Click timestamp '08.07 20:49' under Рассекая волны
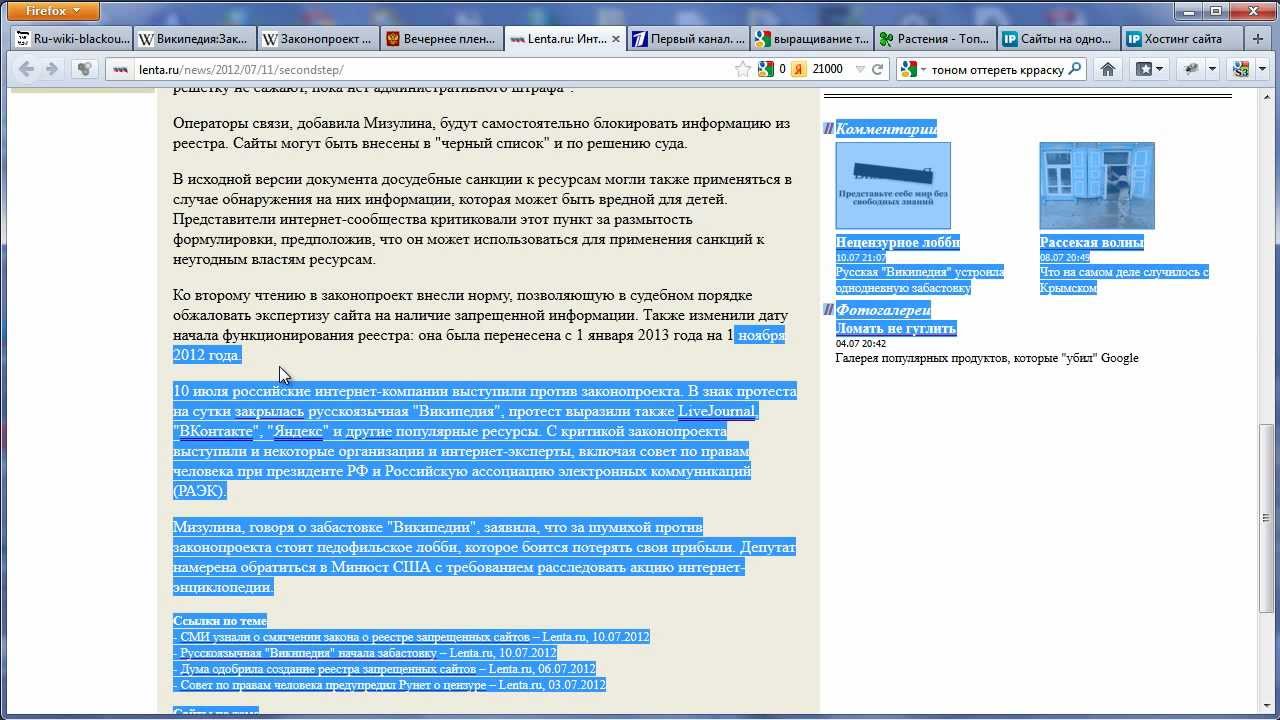The width and height of the screenshot is (1280, 720). click(x=1065, y=258)
